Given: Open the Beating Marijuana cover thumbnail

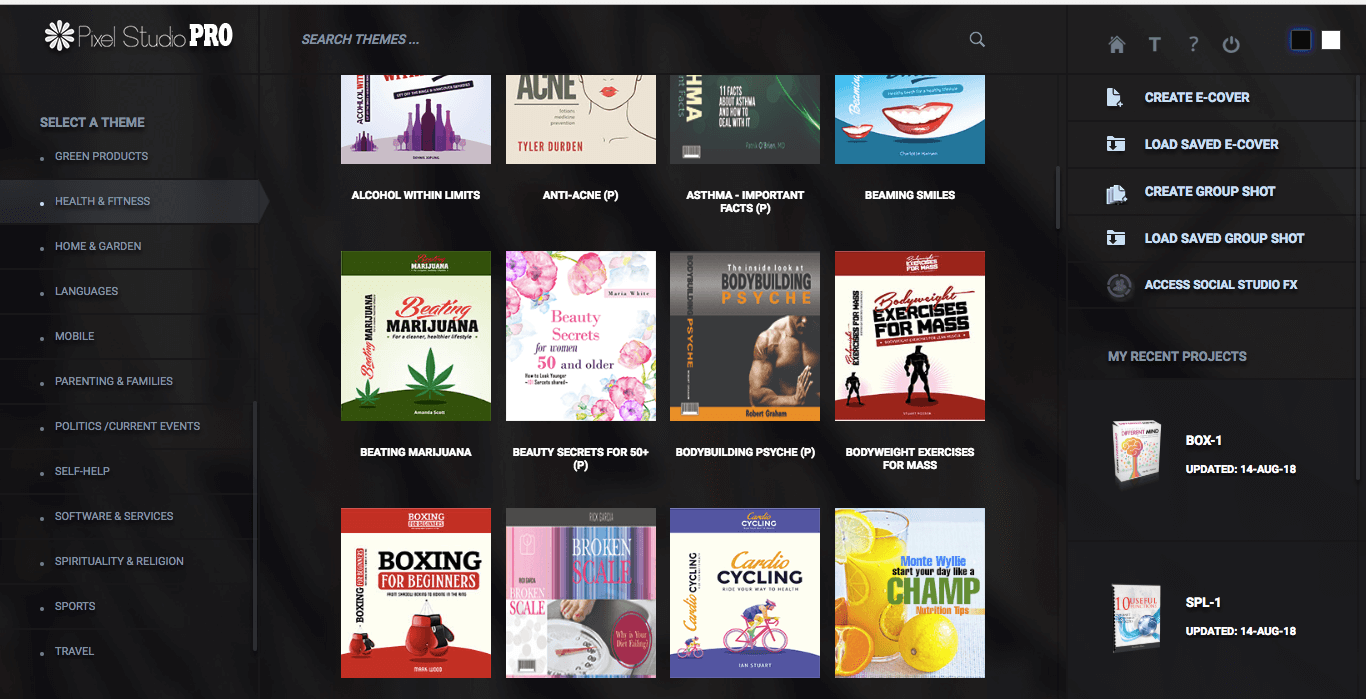Looking at the screenshot, I should click(x=416, y=336).
